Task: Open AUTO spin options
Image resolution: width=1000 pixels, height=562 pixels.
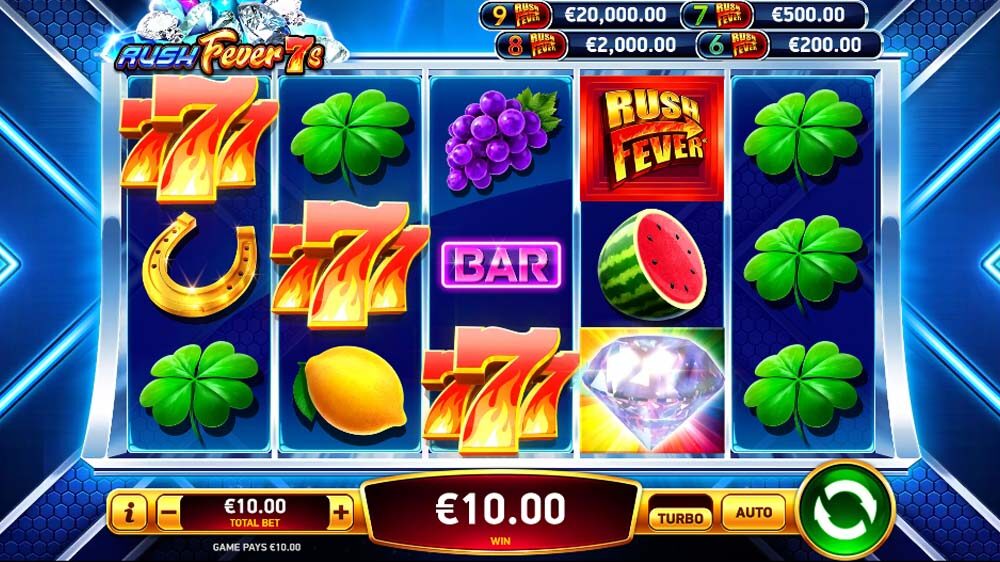Action: click(x=754, y=512)
